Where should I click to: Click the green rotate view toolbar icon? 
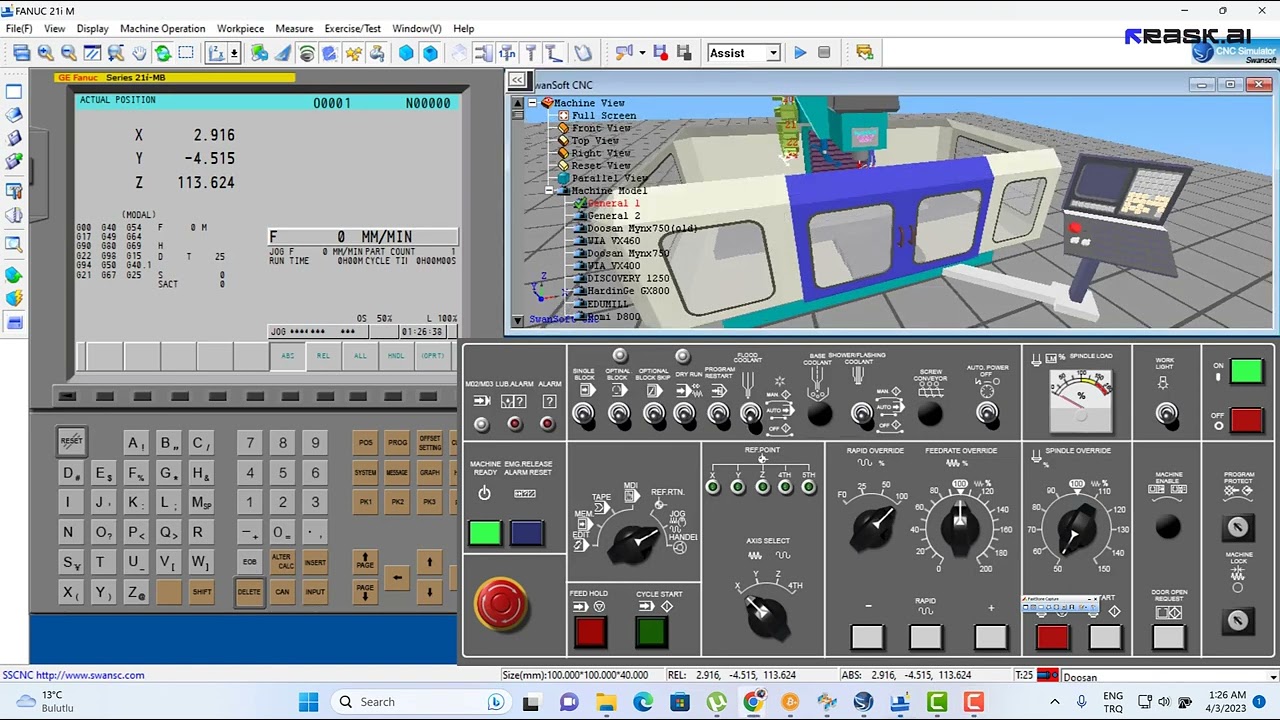tap(162, 53)
